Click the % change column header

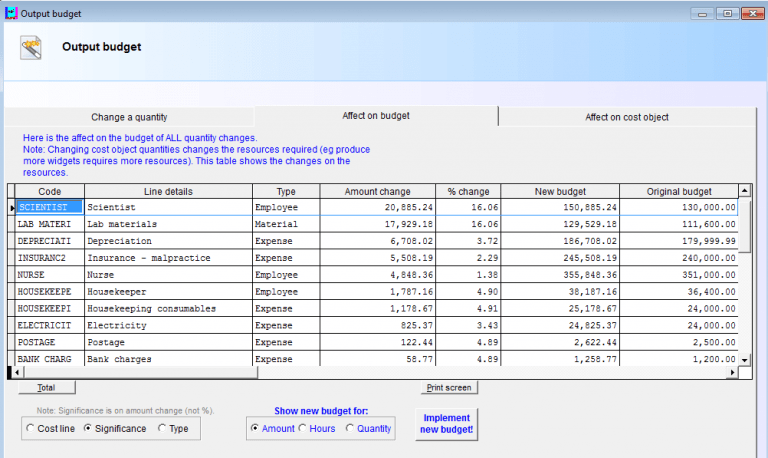[468, 192]
